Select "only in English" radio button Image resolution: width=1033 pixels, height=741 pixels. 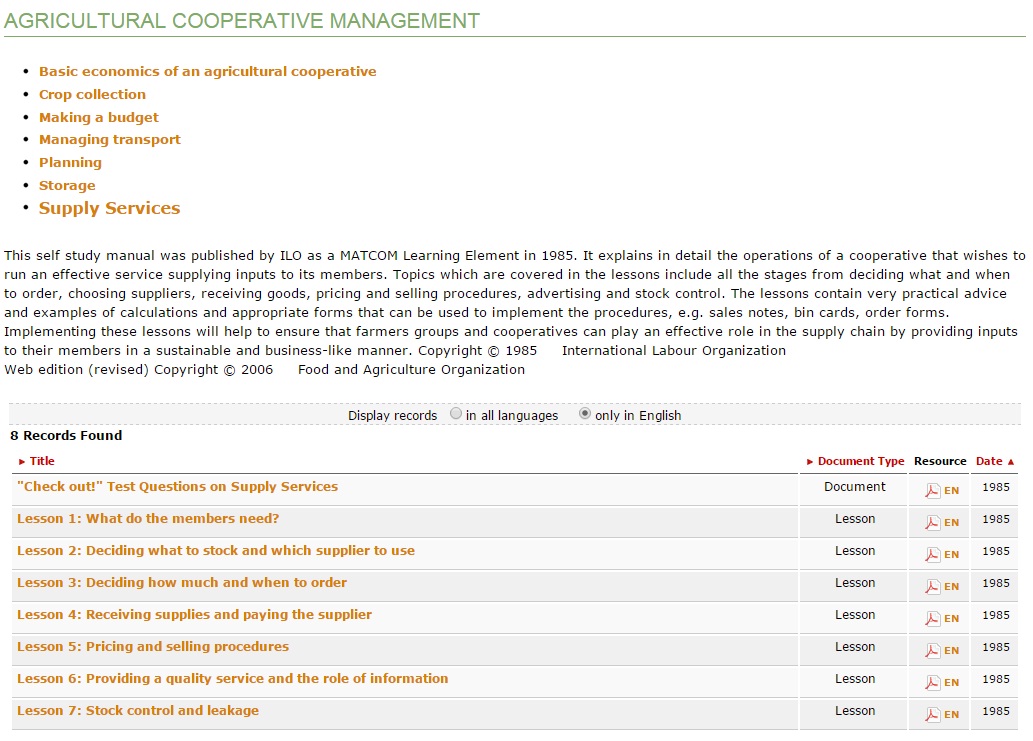point(585,414)
